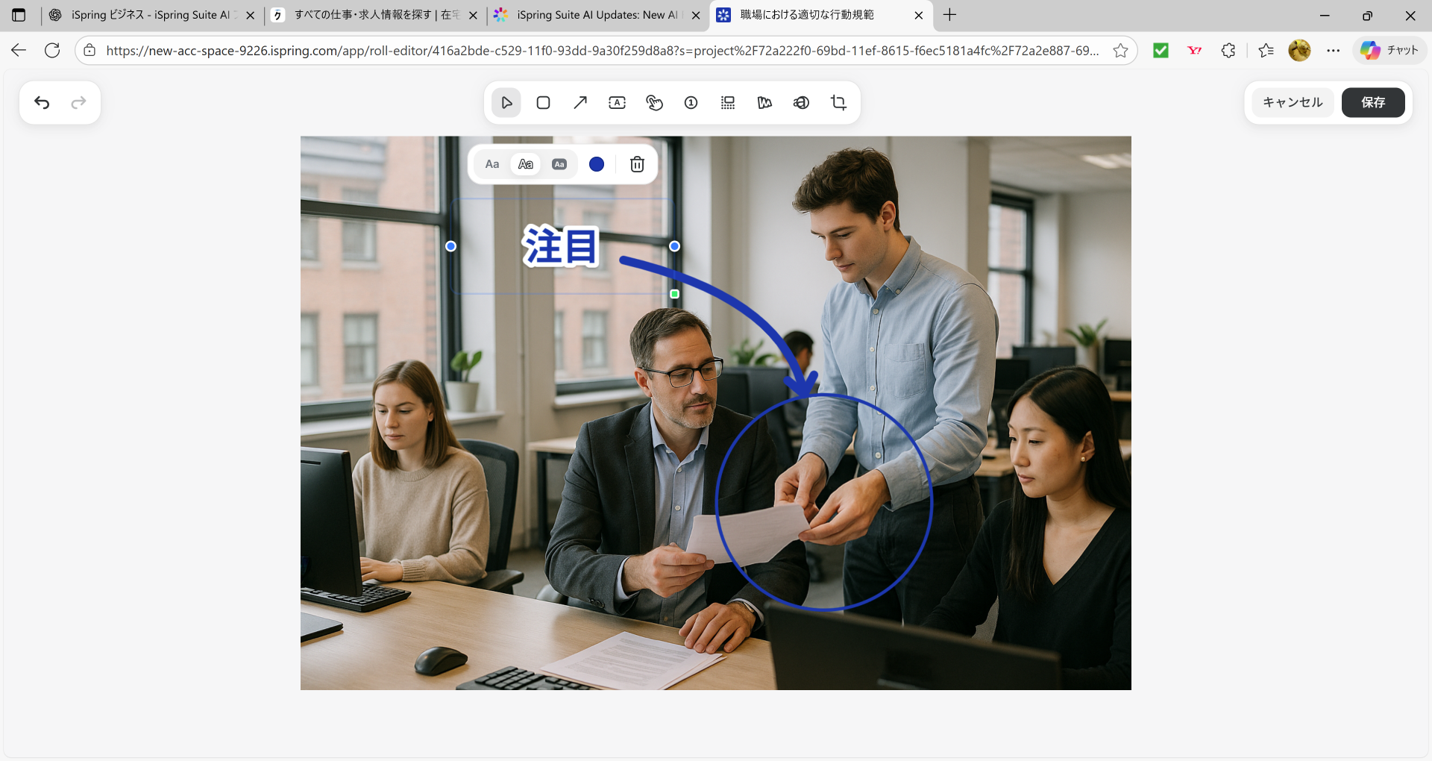1432x761 pixels.
Task: Toggle the outlined text style option
Action: (x=525, y=164)
